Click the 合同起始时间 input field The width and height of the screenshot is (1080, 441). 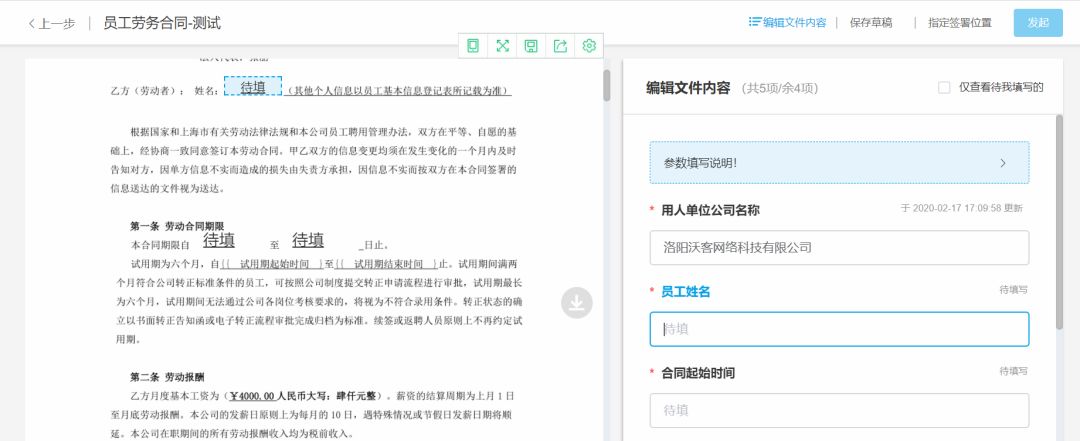click(838, 410)
